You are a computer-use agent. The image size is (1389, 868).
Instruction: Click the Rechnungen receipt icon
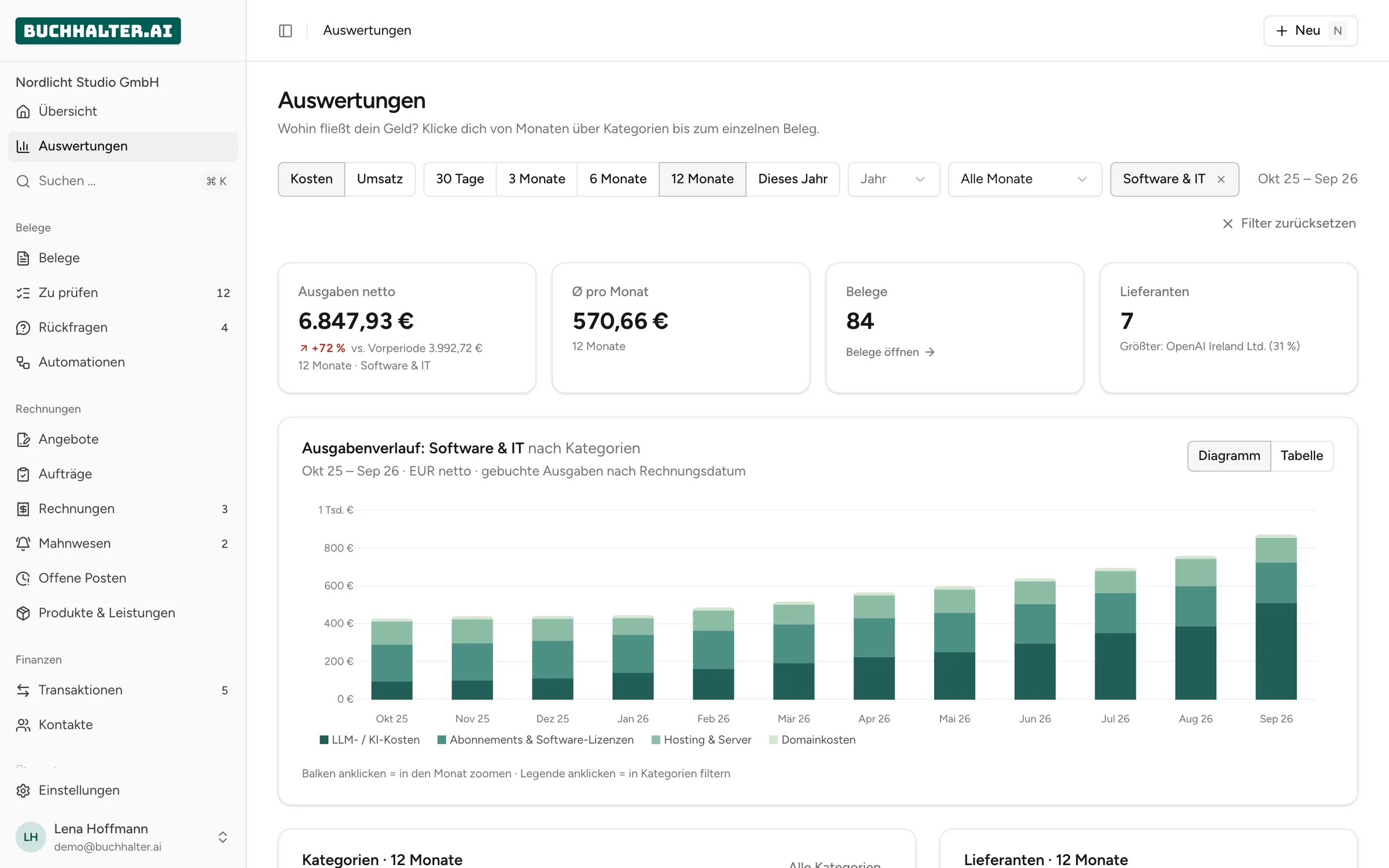tap(23, 509)
